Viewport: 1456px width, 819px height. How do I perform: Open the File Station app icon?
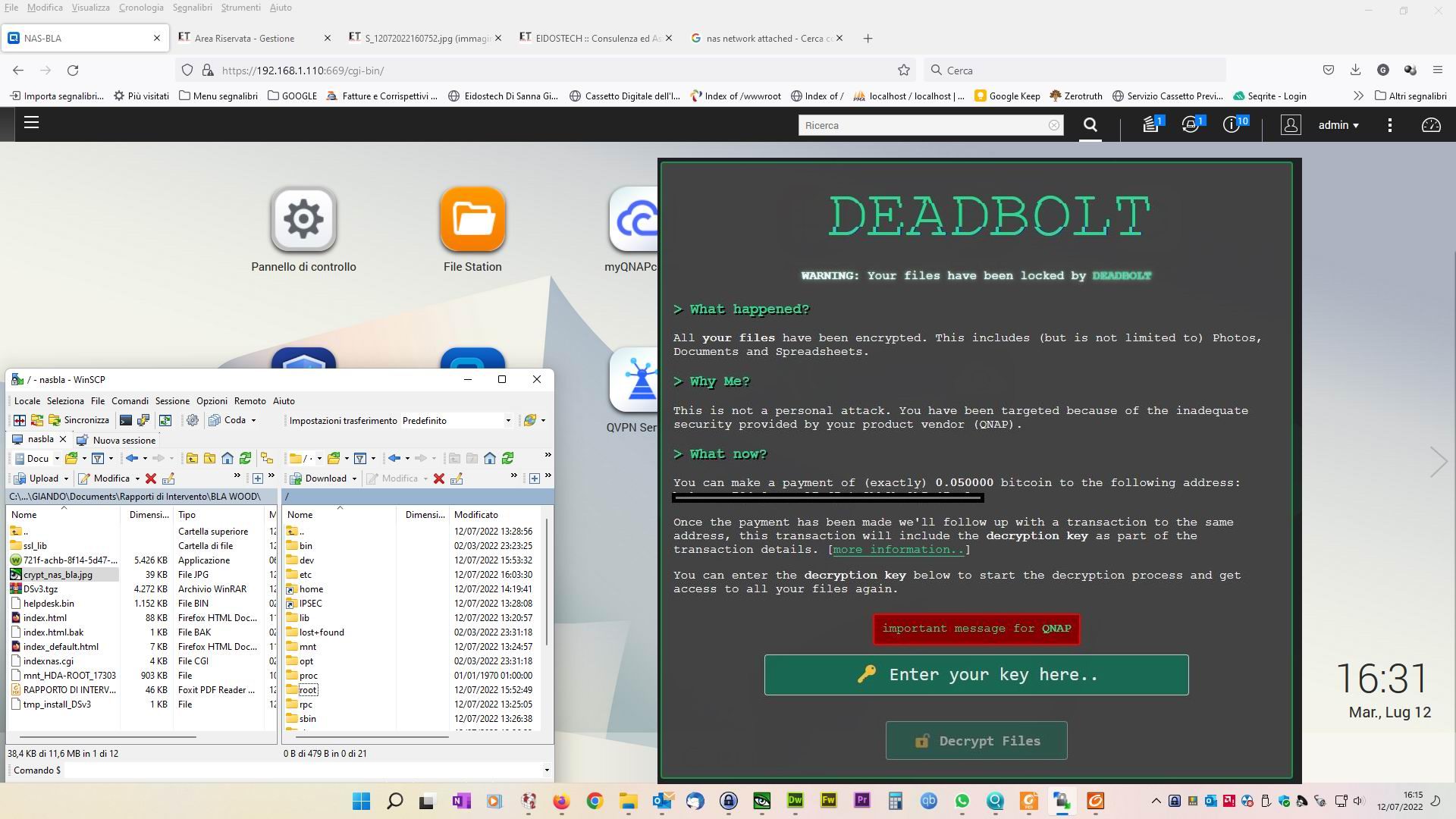click(472, 219)
